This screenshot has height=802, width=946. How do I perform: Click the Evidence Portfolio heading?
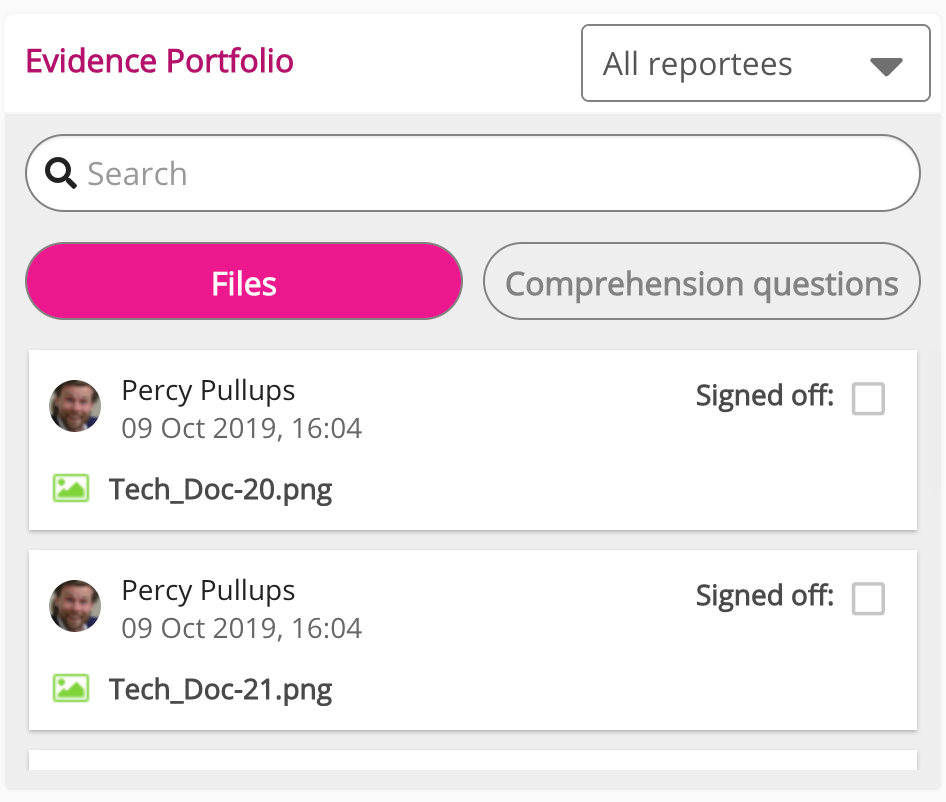159,62
